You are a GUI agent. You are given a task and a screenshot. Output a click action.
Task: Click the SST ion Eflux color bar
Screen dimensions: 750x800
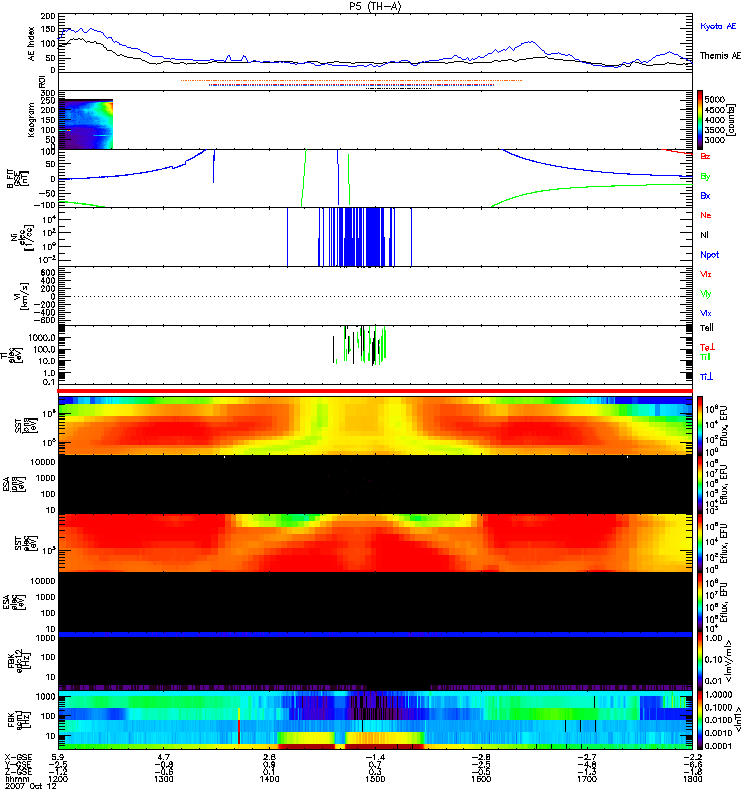click(x=700, y=426)
